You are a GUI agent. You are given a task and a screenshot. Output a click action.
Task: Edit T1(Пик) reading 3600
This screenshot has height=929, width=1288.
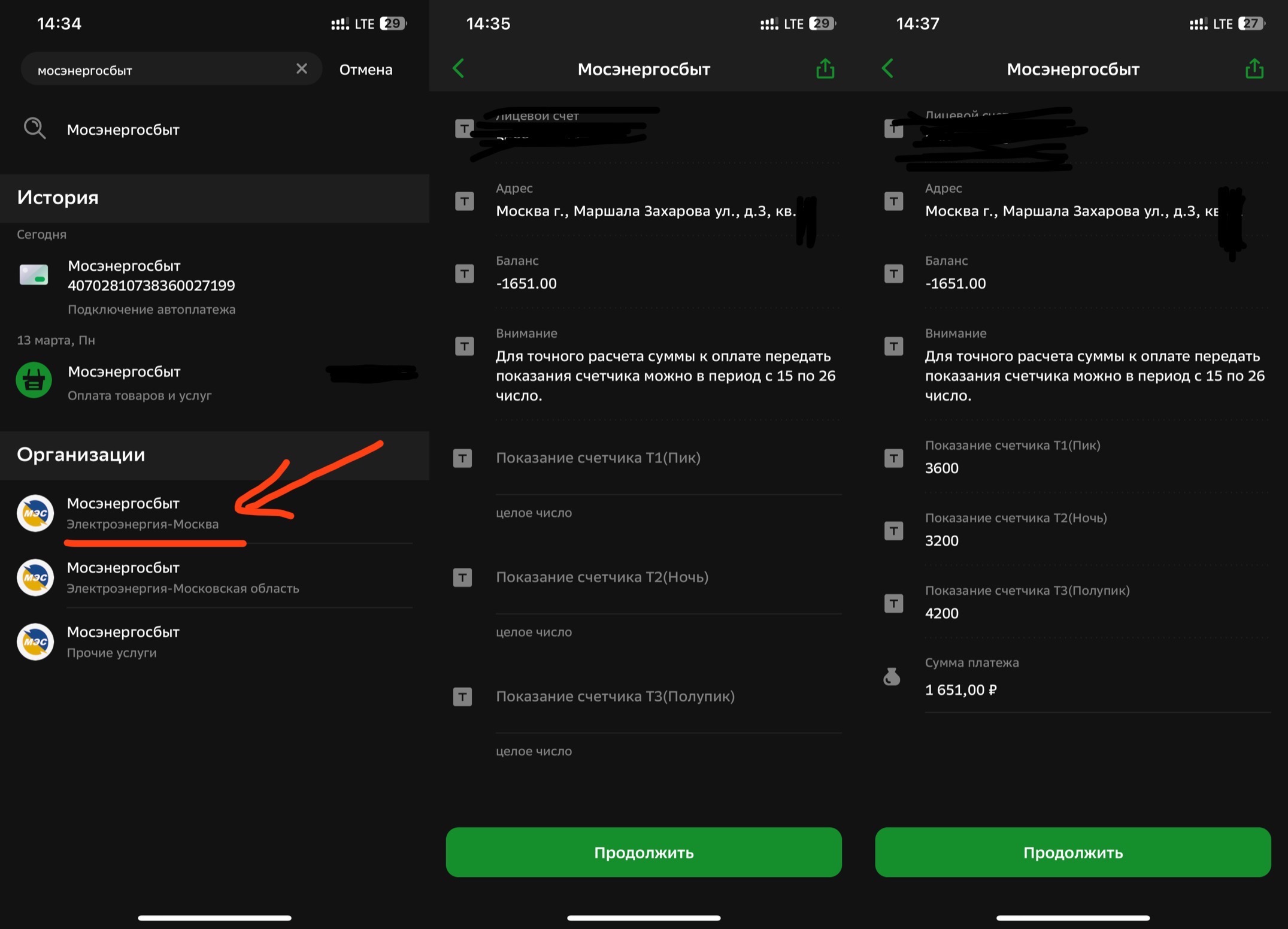tap(942, 468)
